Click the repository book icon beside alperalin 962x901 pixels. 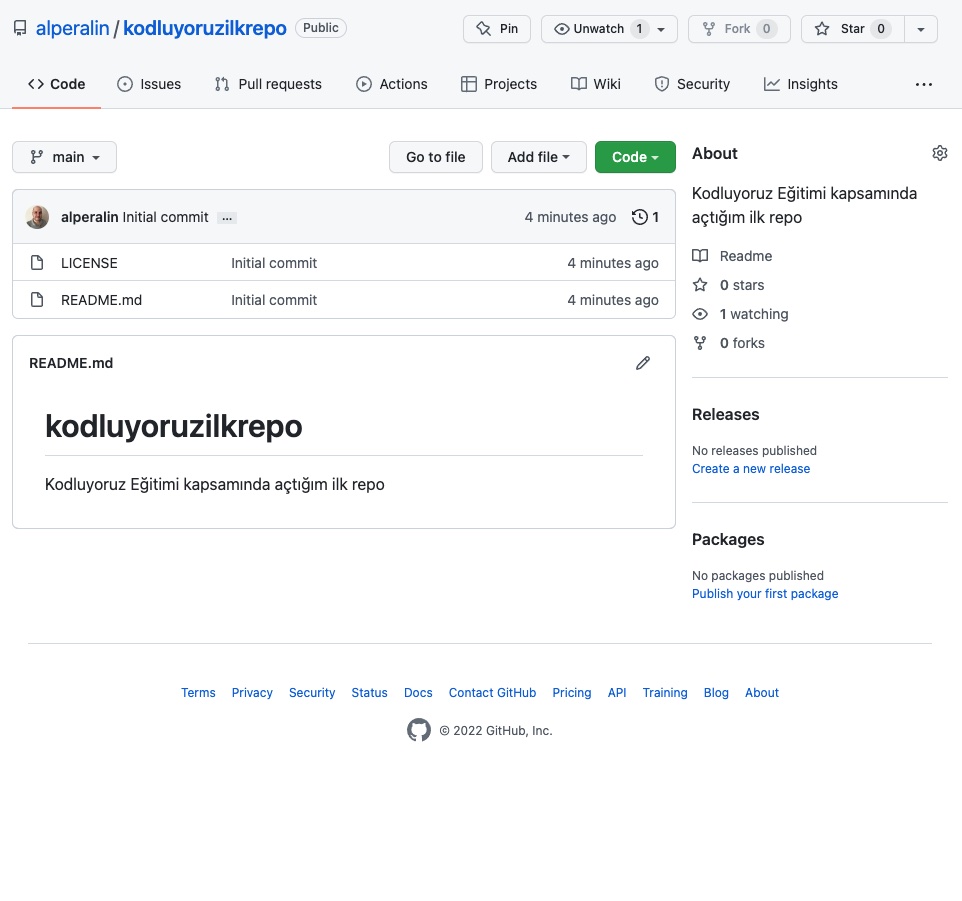(20, 28)
